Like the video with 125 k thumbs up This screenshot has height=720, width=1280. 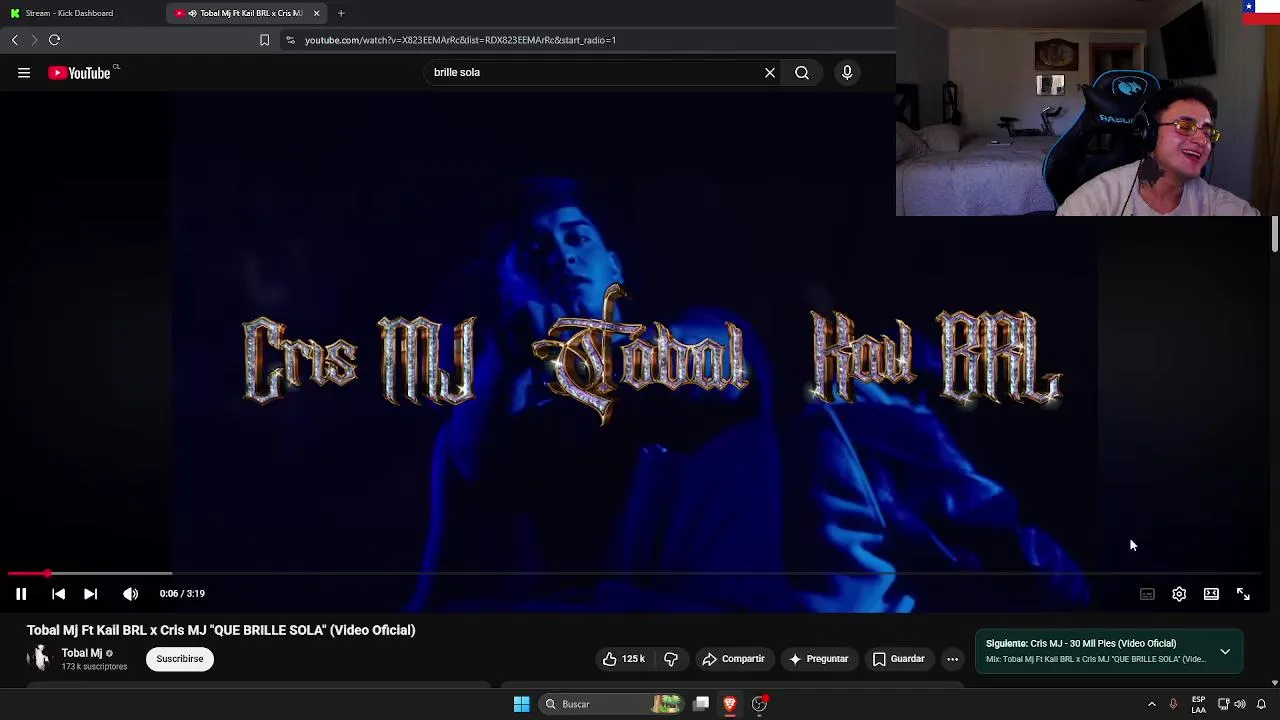point(623,659)
